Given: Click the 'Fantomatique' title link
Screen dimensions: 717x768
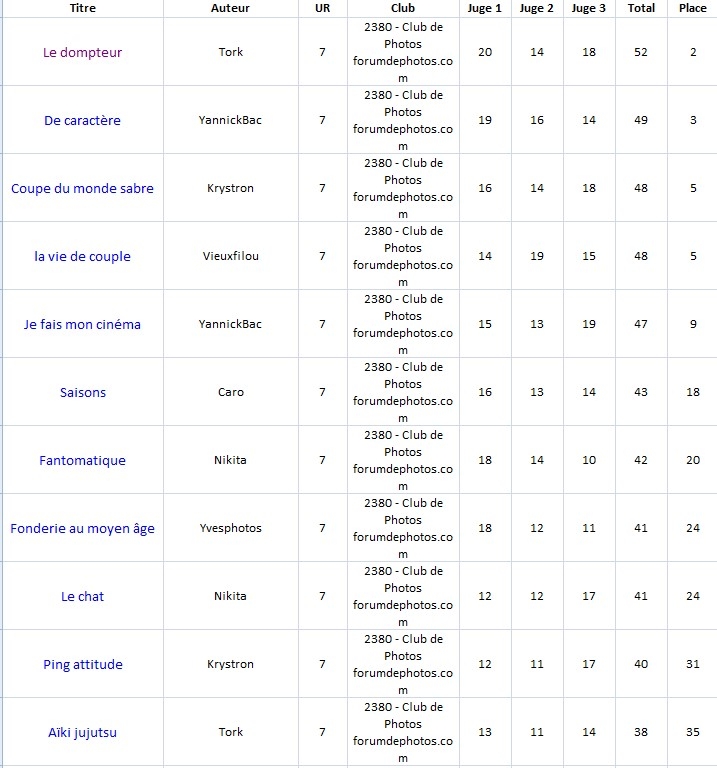Looking at the screenshot, I should (x=82, y=460).
